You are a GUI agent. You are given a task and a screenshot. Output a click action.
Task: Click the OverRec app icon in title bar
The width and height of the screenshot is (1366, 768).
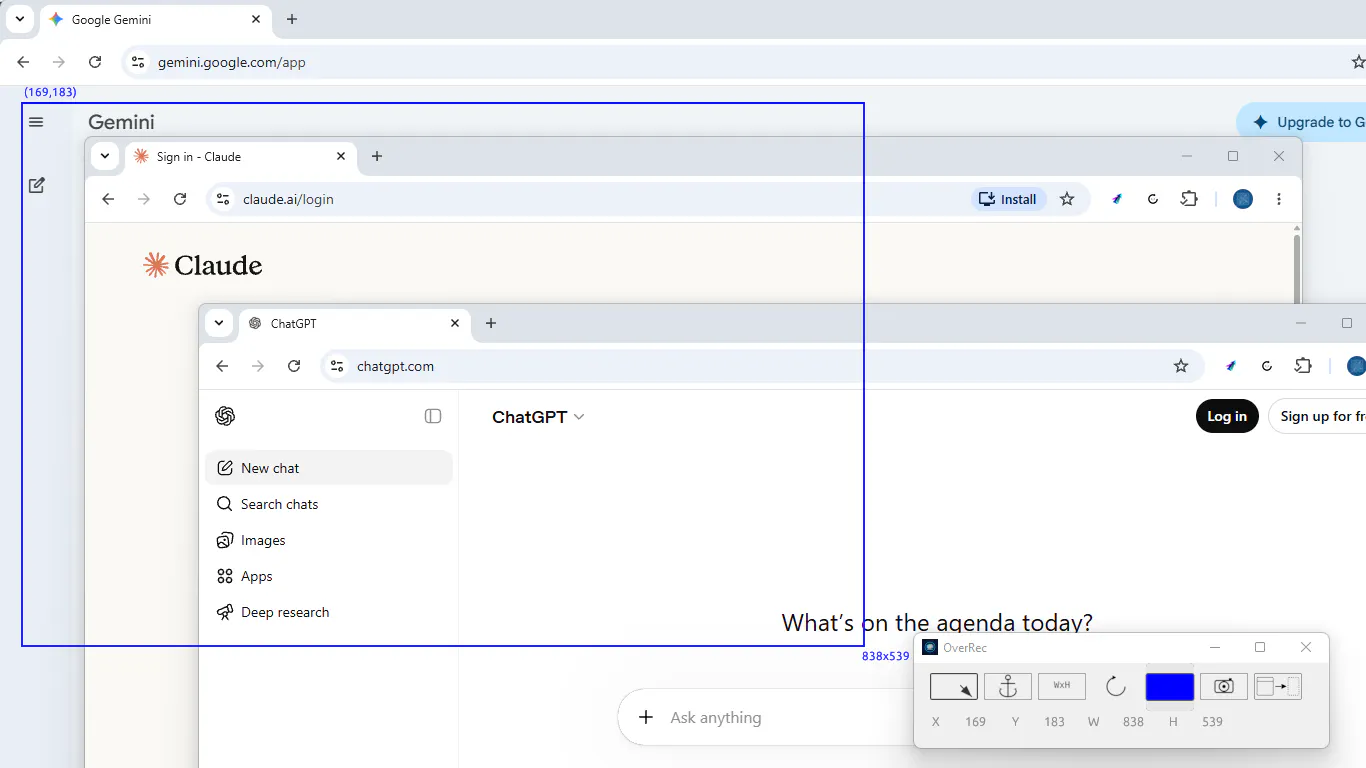930,647
